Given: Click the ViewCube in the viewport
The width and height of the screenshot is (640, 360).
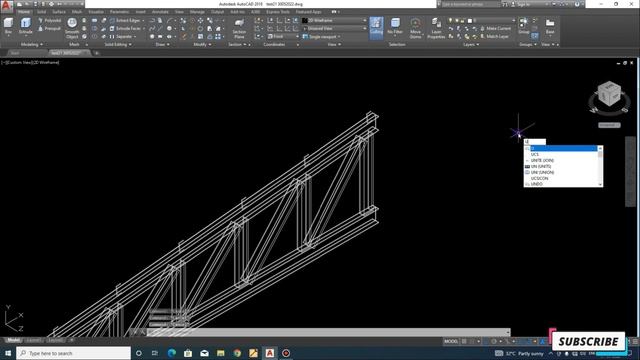Looking at the screenshot, I should pos(609,93).
